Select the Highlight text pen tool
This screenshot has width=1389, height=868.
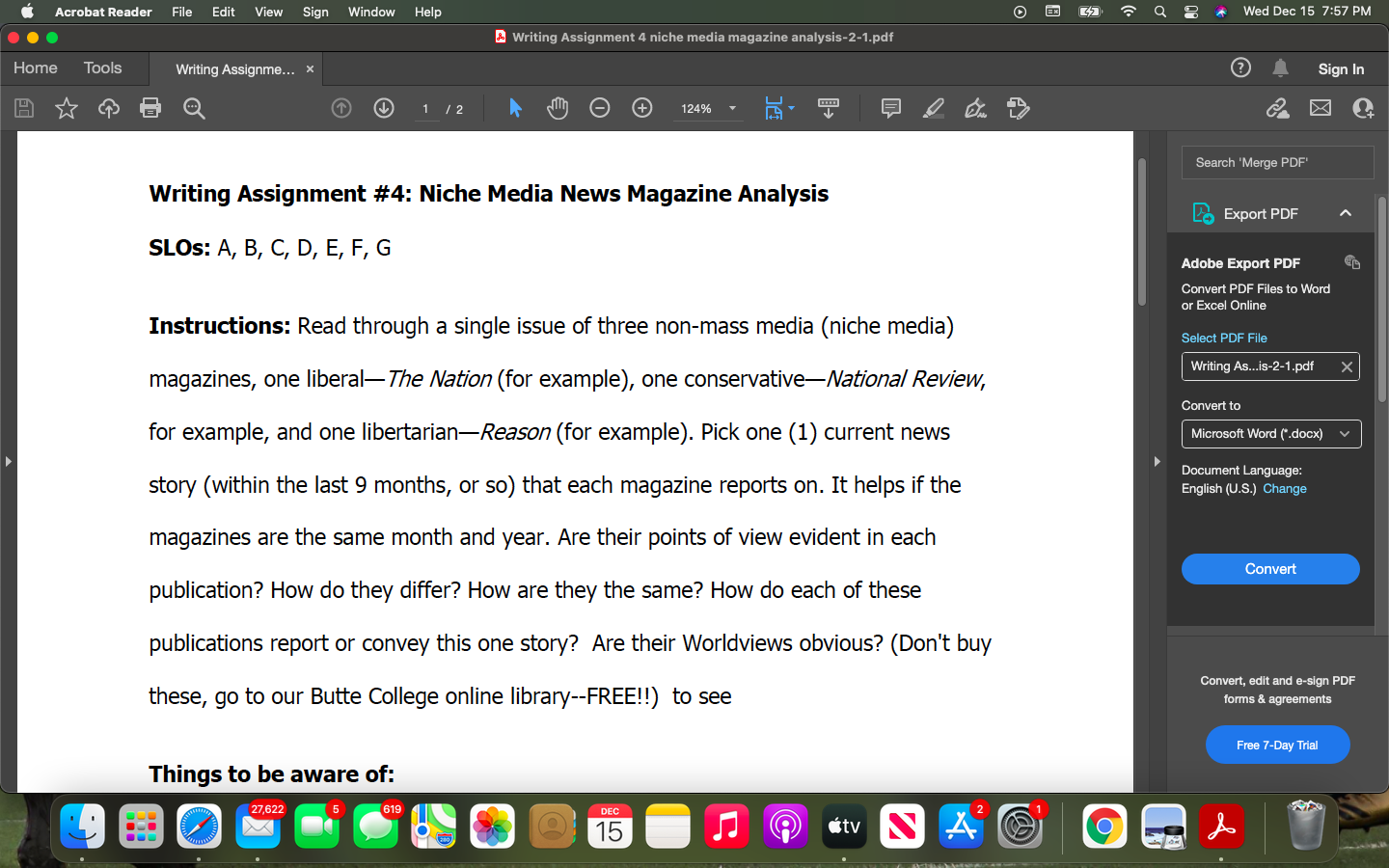coord(934,108)
